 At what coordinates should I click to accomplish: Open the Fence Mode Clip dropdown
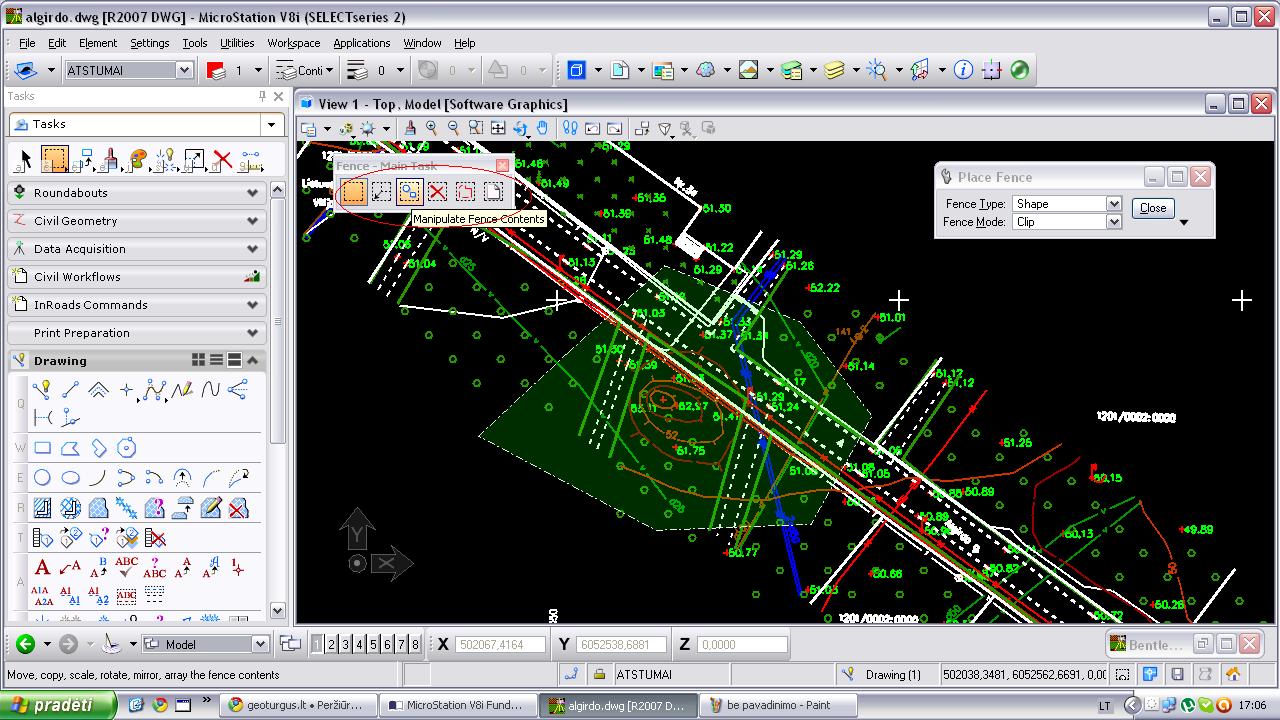(x=1067, y=222)
